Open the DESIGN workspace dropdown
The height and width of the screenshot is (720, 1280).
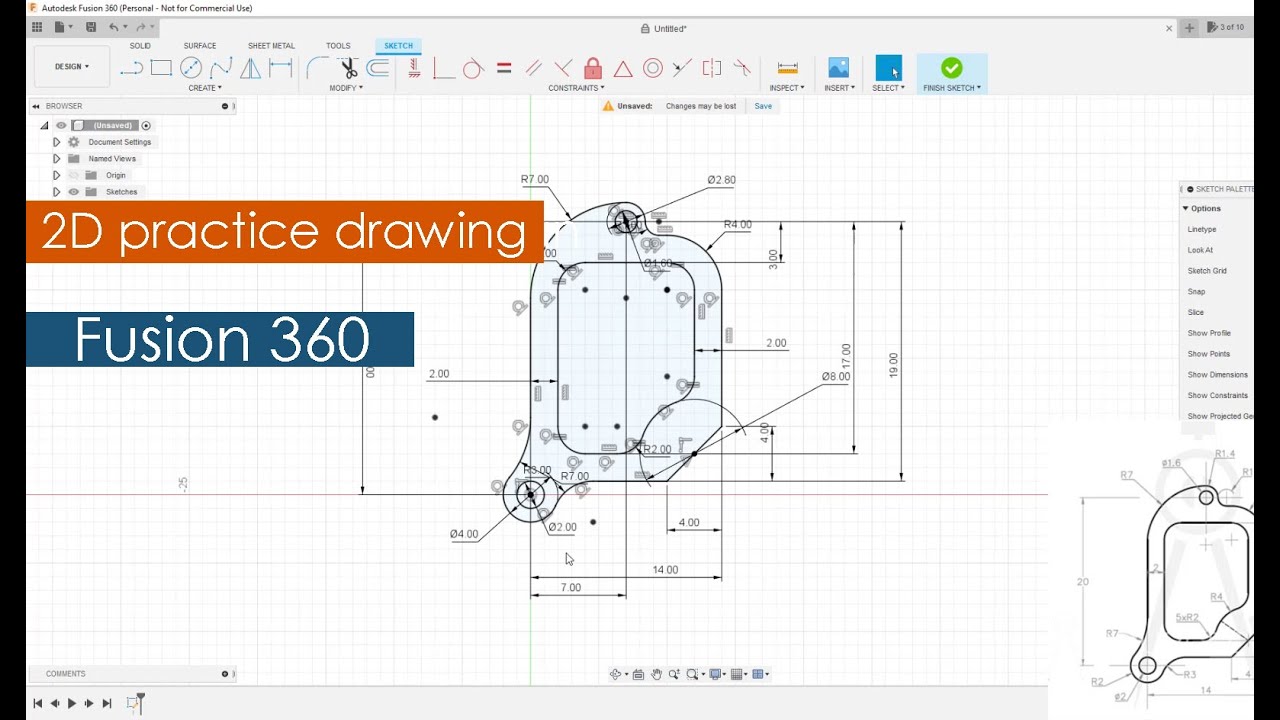click(71, 67)
